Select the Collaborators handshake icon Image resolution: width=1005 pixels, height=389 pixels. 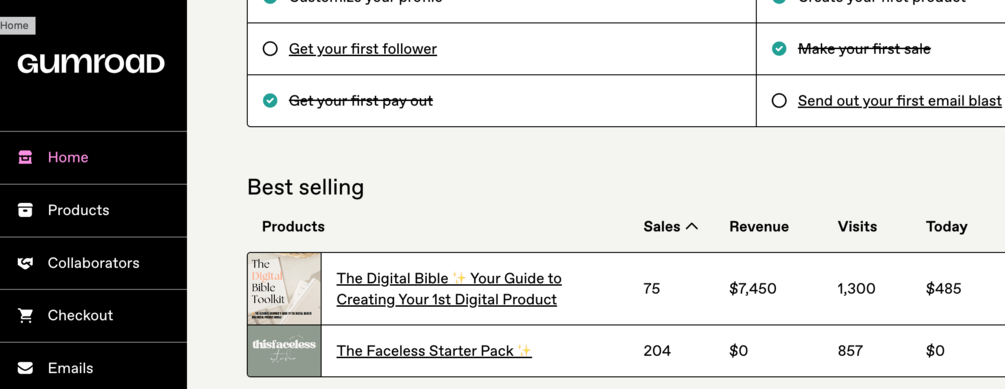(25, 263)
